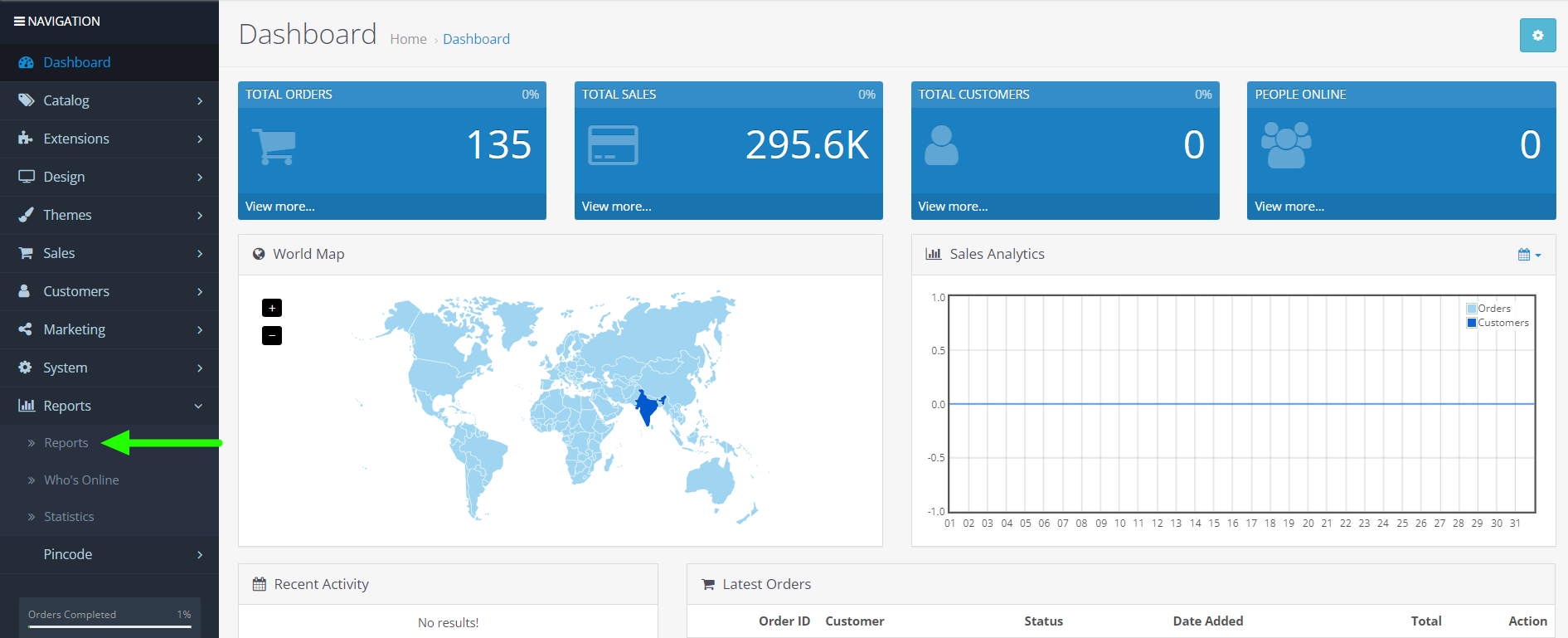Click the Order ID column header
Viewport: 1568px width, 638px height.
click(784, 621)
